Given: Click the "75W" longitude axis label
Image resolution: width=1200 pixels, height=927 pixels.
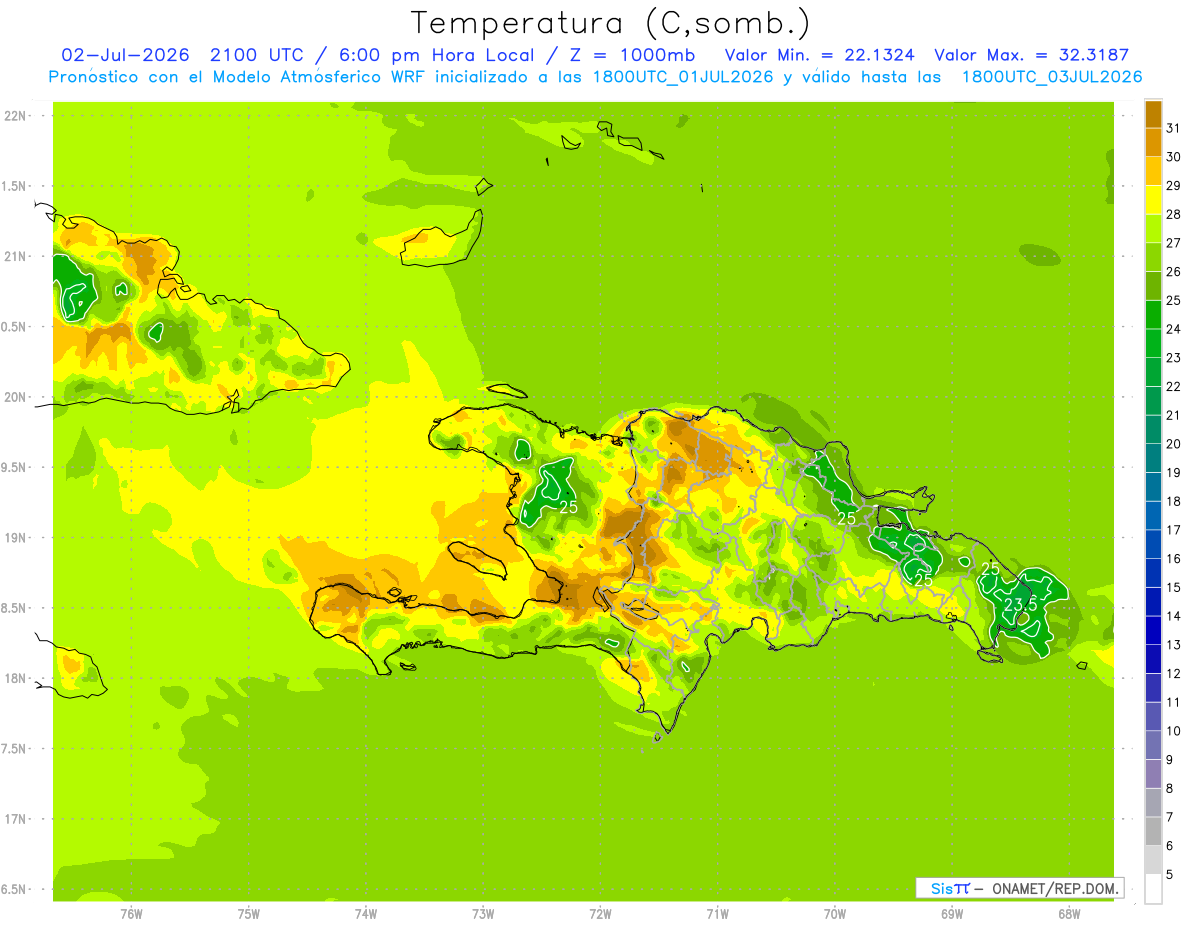Looking at the screenshot, I should pyautogui.click(x=248, y=914).
